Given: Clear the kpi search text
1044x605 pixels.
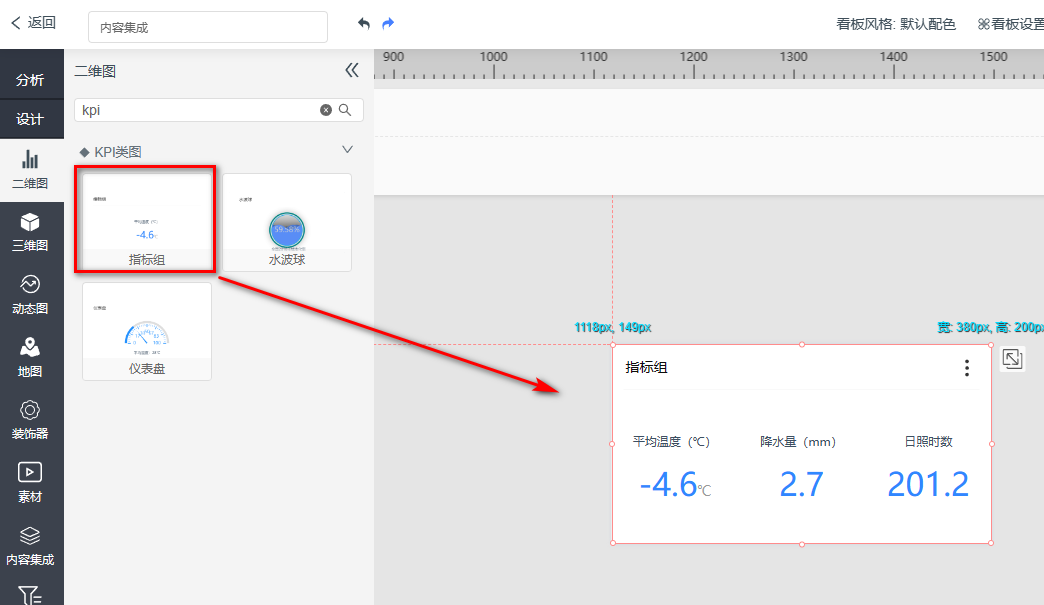Looking at the screenshot, I should coord(325,110).
